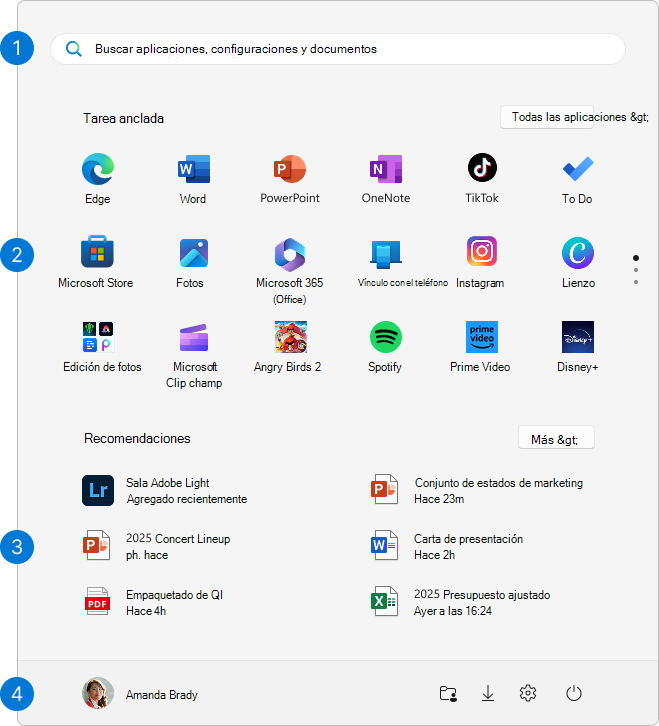The width and height of the screenshot is (659, 726).
Task: Open Conjunto de estados de marketing file
Action: [477, 490]
